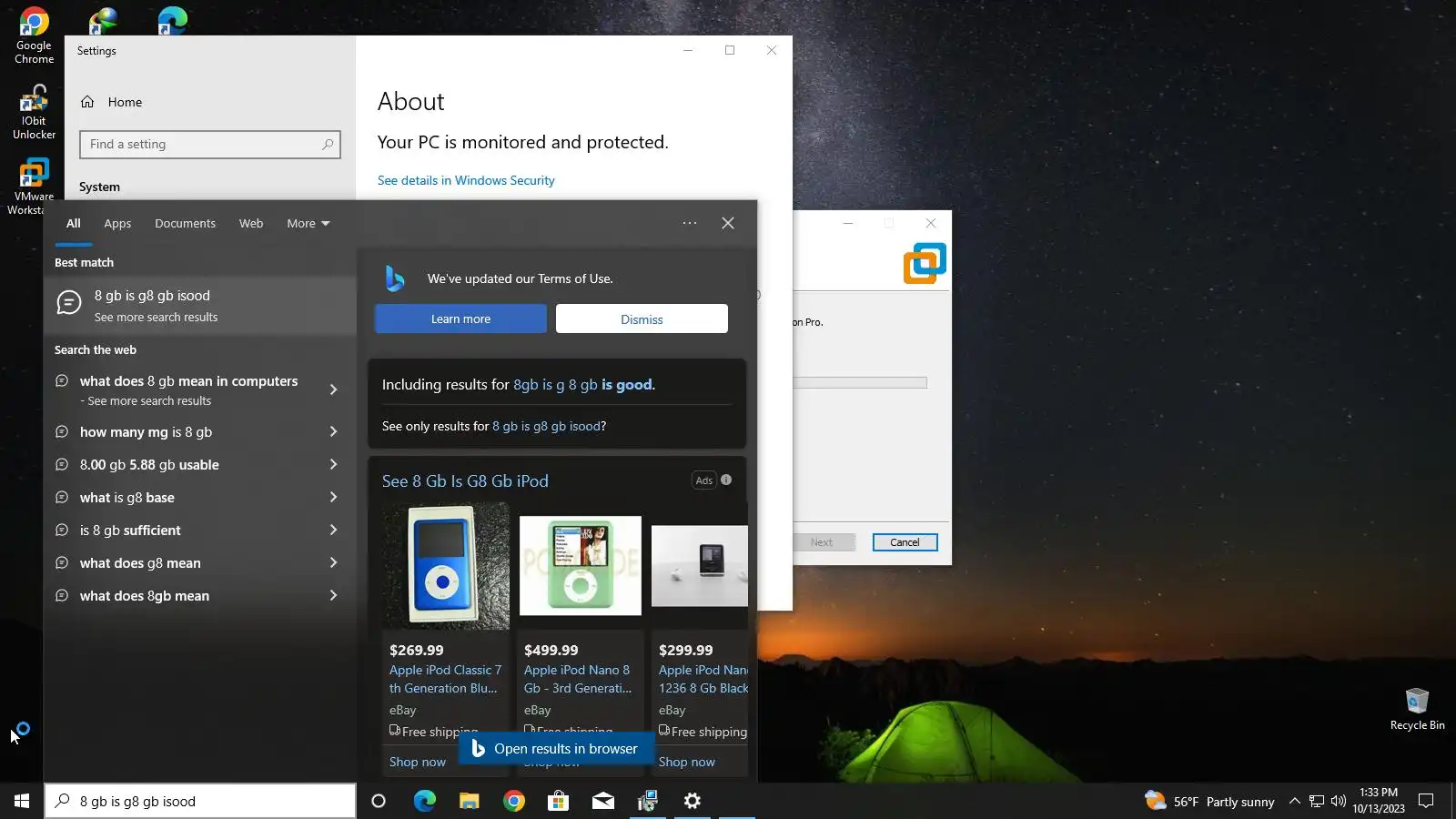Open Microsoft Store from the taskbar
Screen dimensions: 1456x819
558,801
